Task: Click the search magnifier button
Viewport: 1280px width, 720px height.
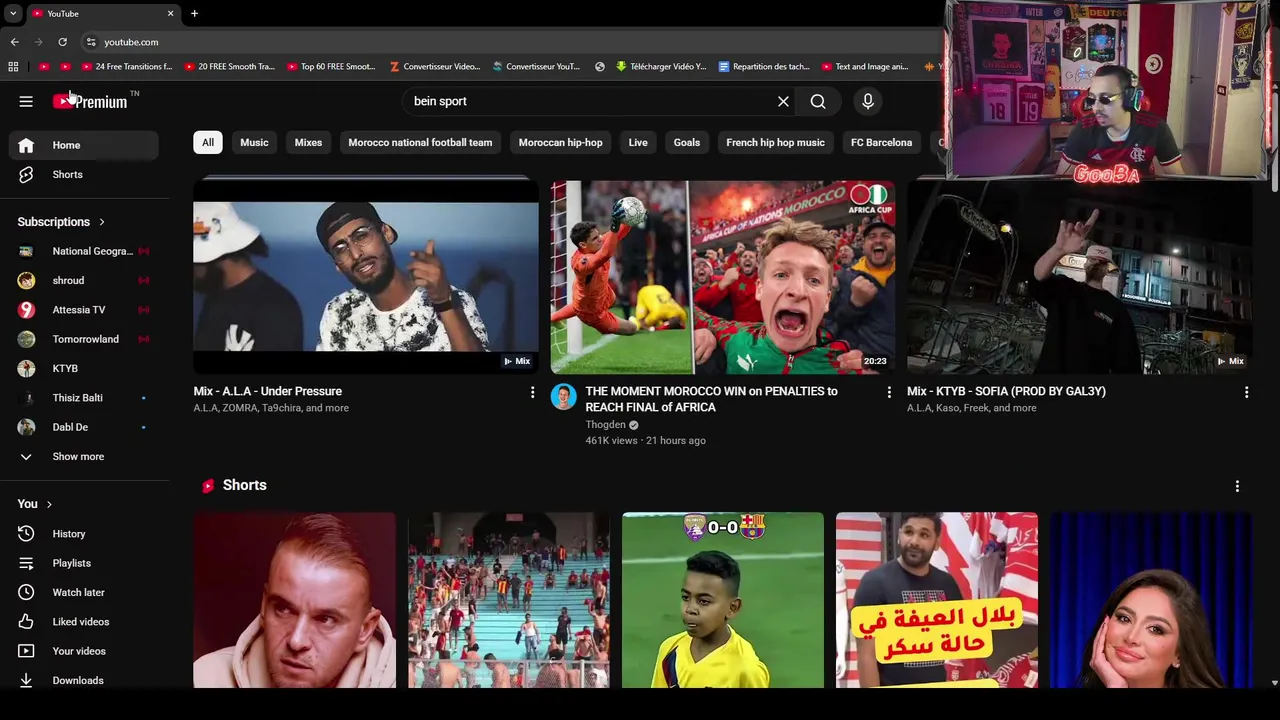Action: [818, 101]
